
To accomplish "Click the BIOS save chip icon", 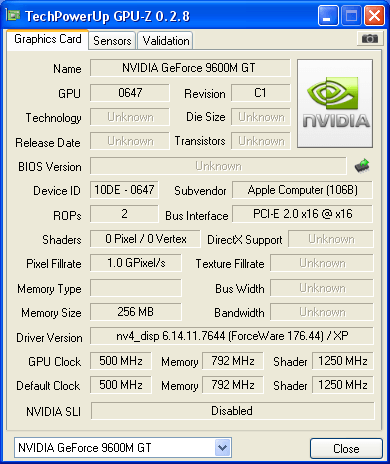I will tap(362, 166).
